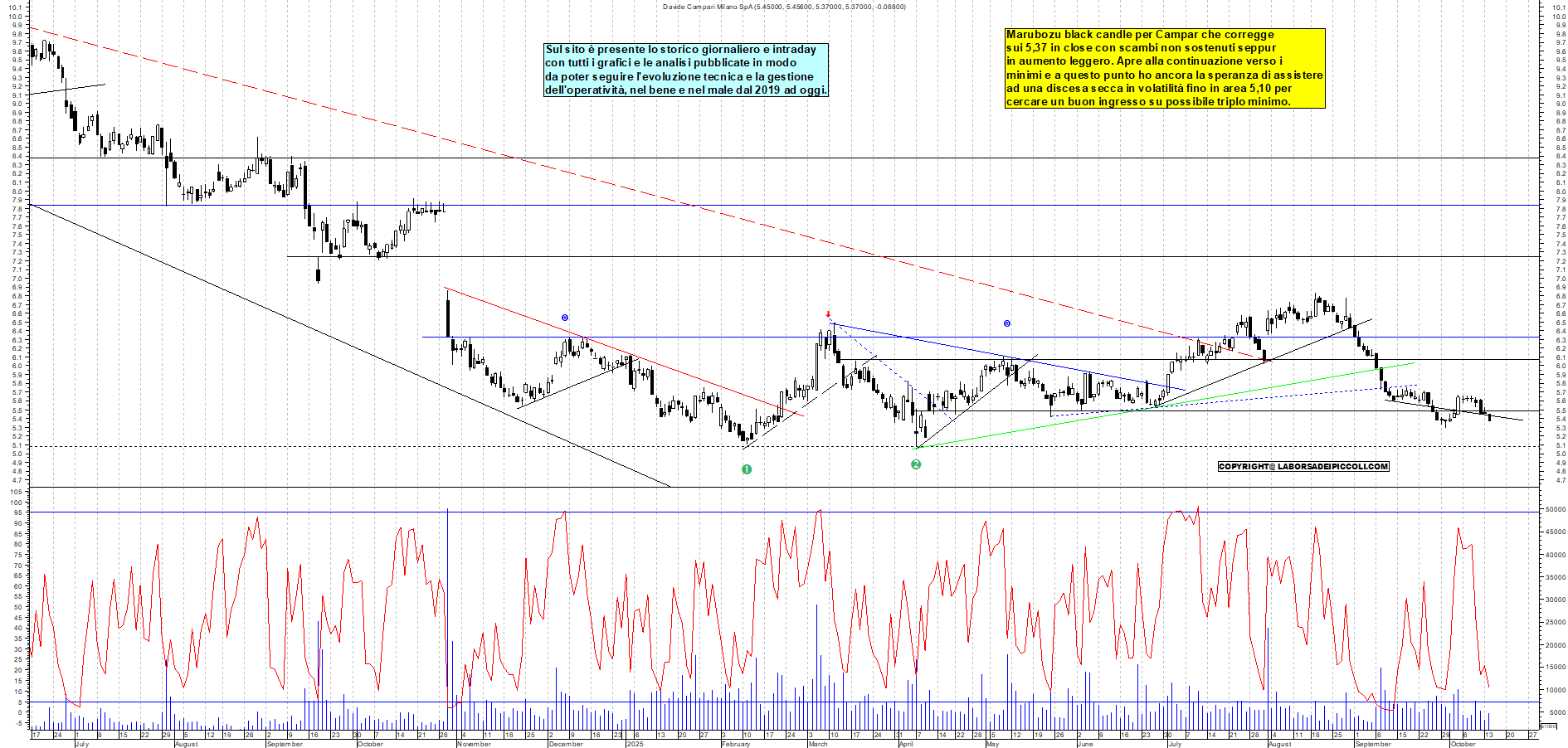Click the green circle marker numbered 2

tap(916, 464)
